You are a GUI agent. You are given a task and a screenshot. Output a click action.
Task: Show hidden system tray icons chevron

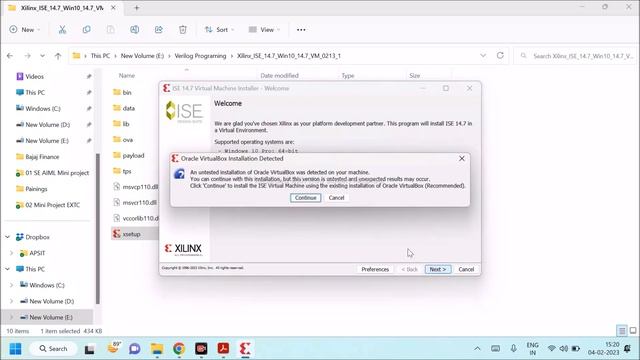(x=477, y=349)
